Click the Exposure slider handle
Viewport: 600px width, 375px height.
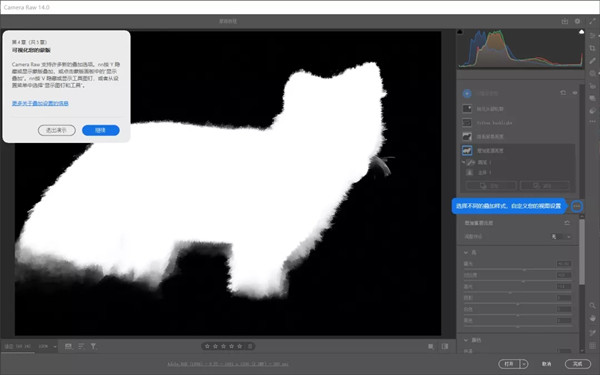click(524, 270)
